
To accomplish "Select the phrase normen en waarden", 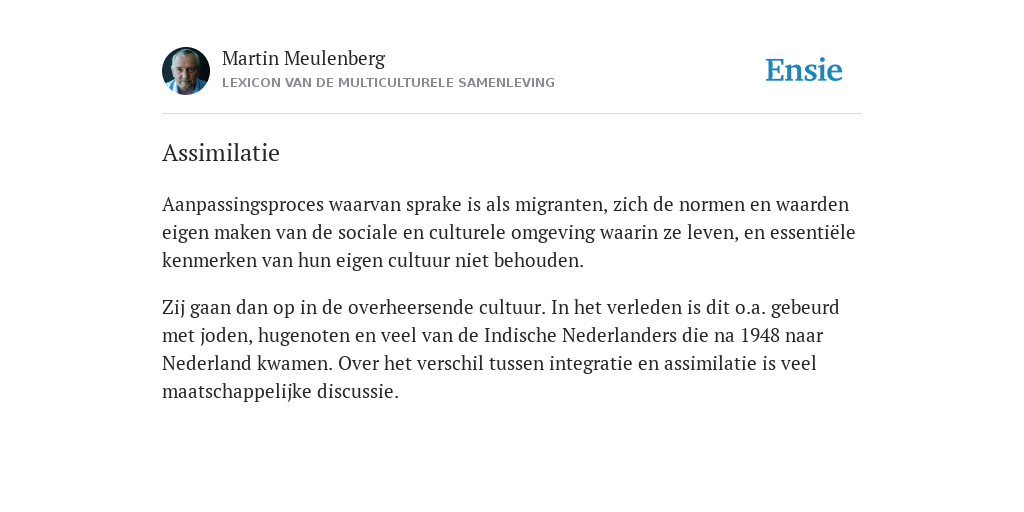I will coord(764,204).
